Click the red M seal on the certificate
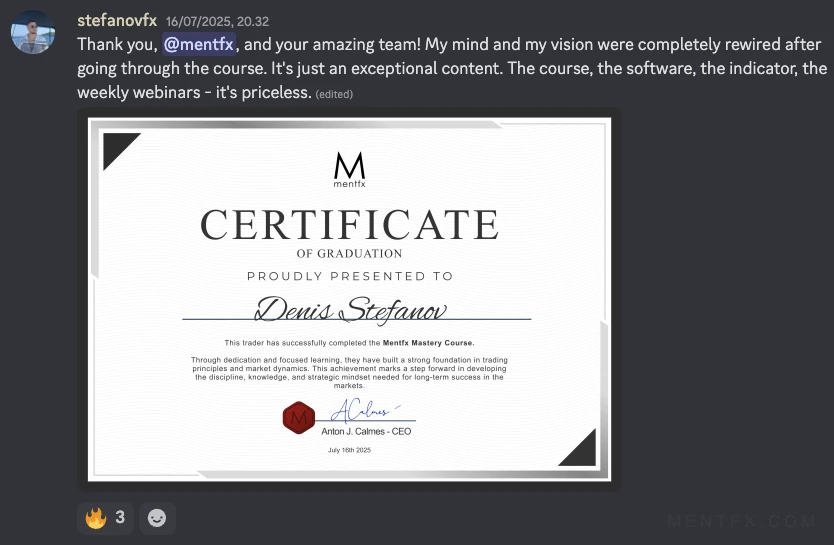This screenshot has width=834, height=545. tap(298, 417)
